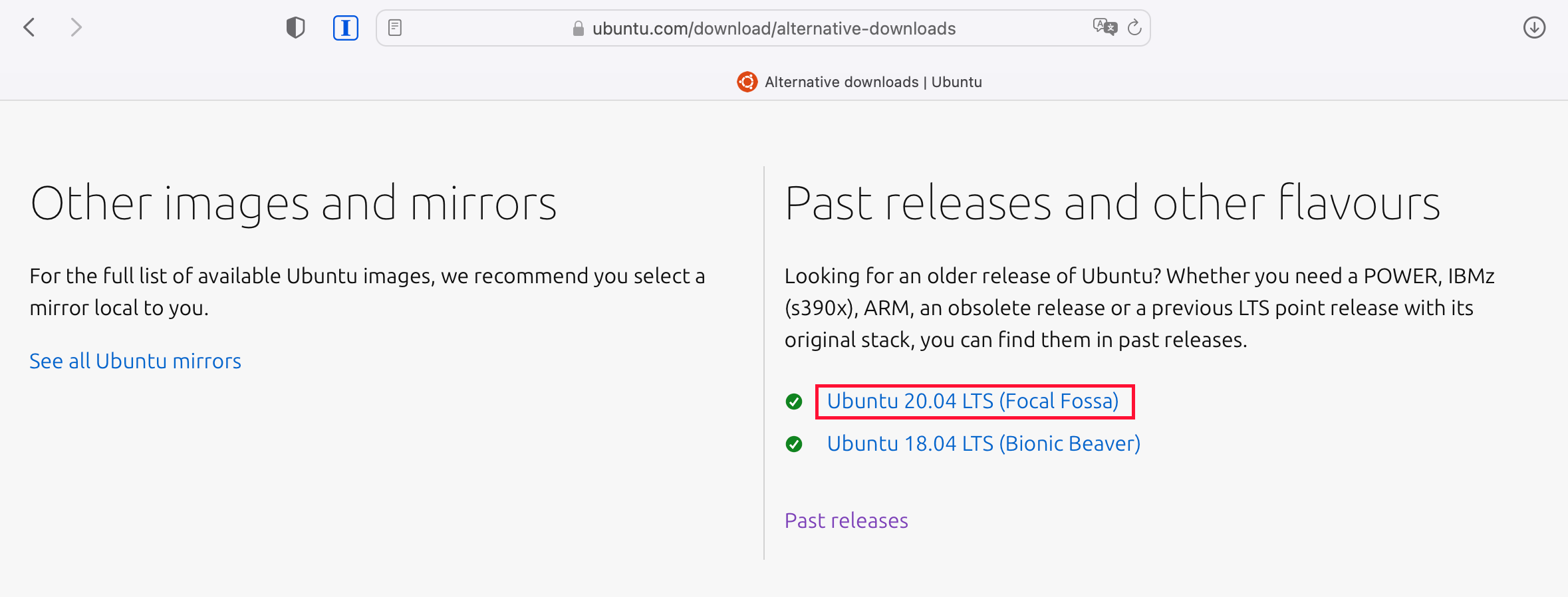This screenshot has width=1568, height=597.
Task: Show the downloads list
Action: tap(1534, 28)
